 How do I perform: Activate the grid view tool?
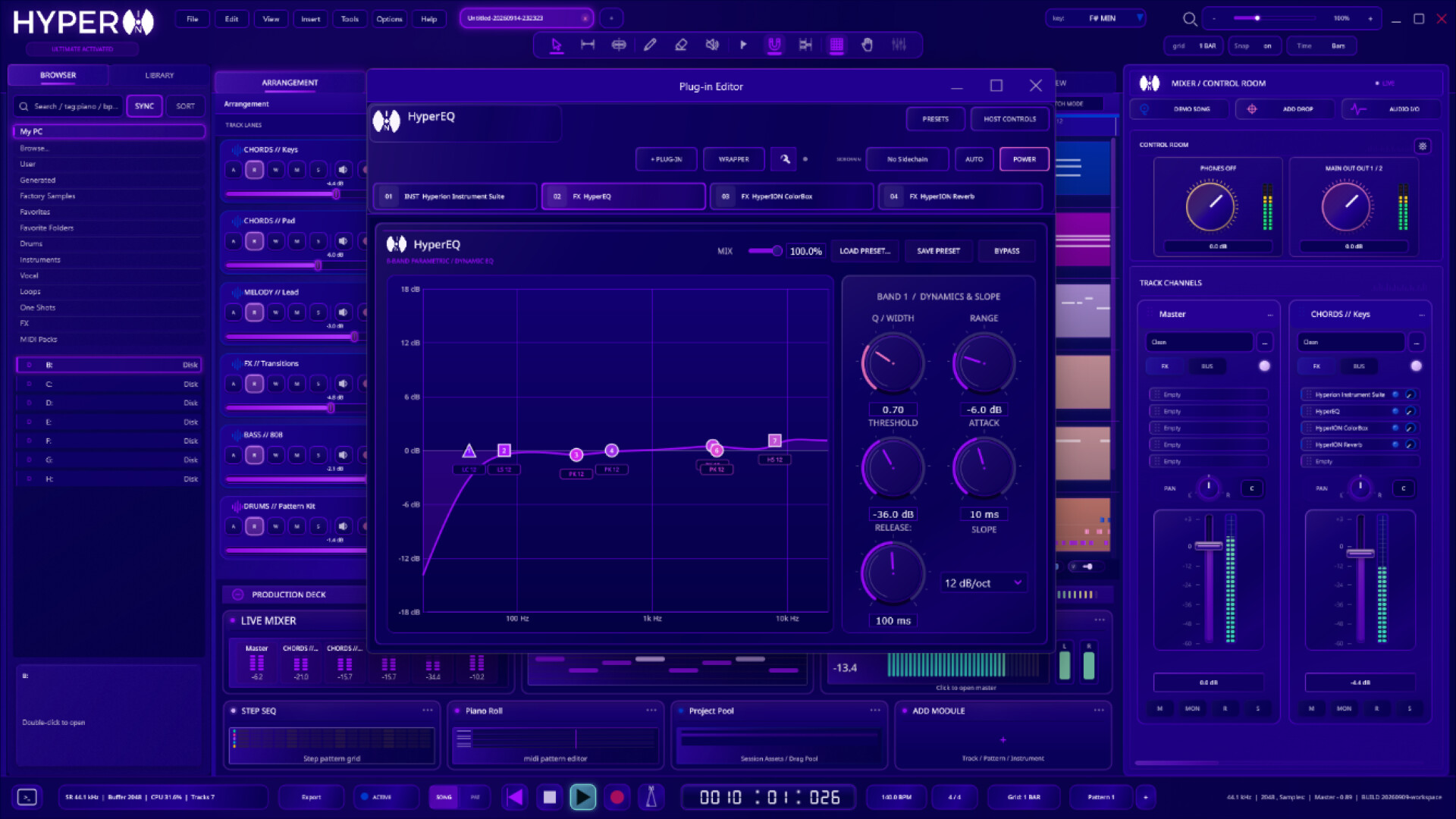click(x=836, y=45)
